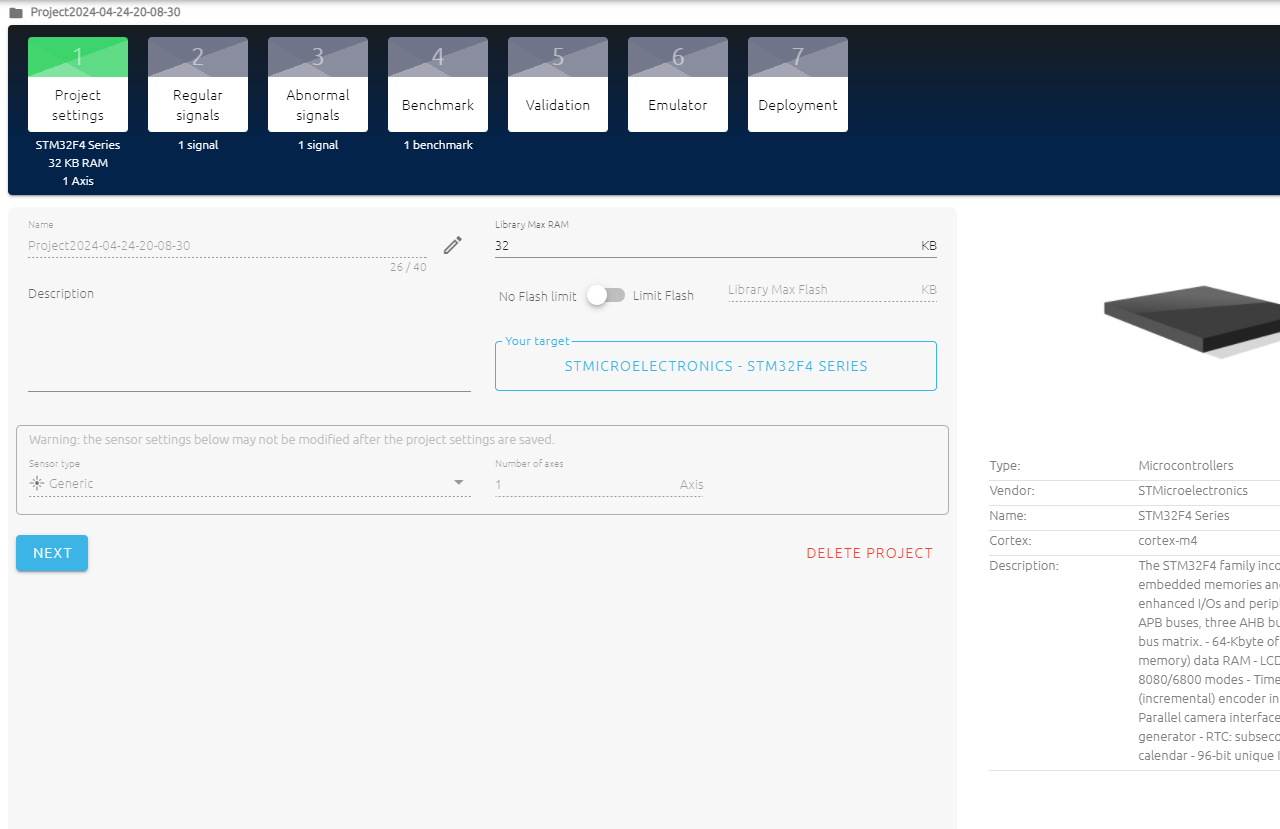This screenshot has height=829, width=1280.
Task: Click the project folder icon in the header
Action: [14, 11]
